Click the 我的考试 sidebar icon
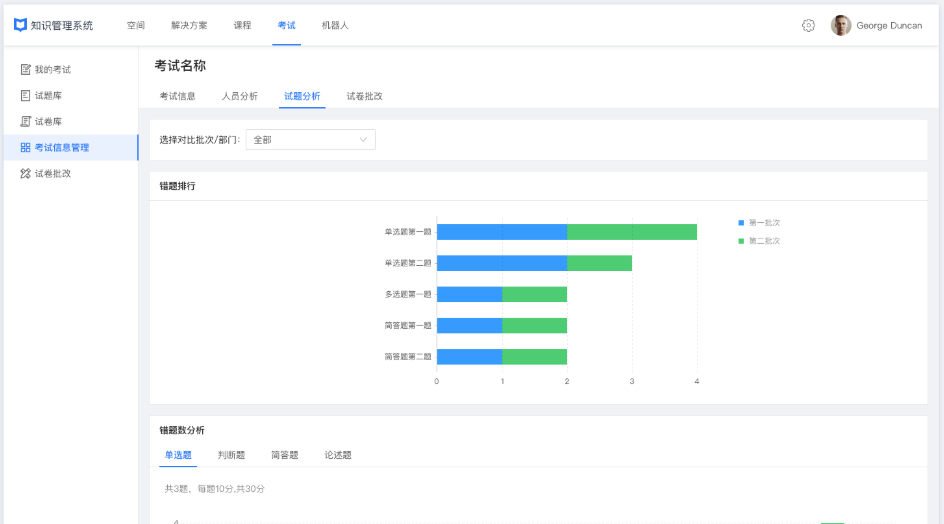944x524 pixels. 25,70
